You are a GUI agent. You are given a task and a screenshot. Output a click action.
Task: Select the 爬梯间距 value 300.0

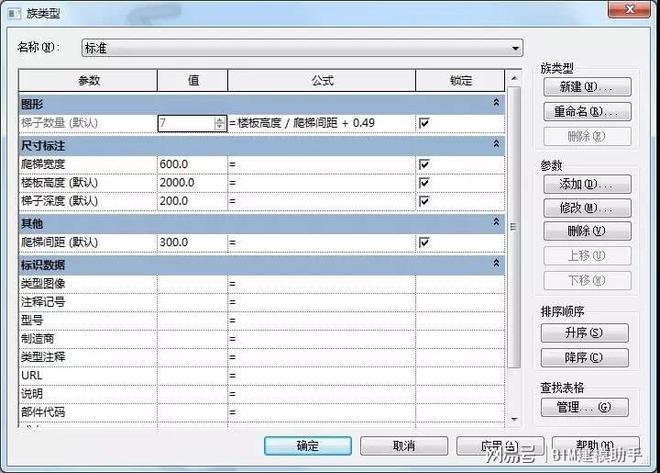point(192,242)
